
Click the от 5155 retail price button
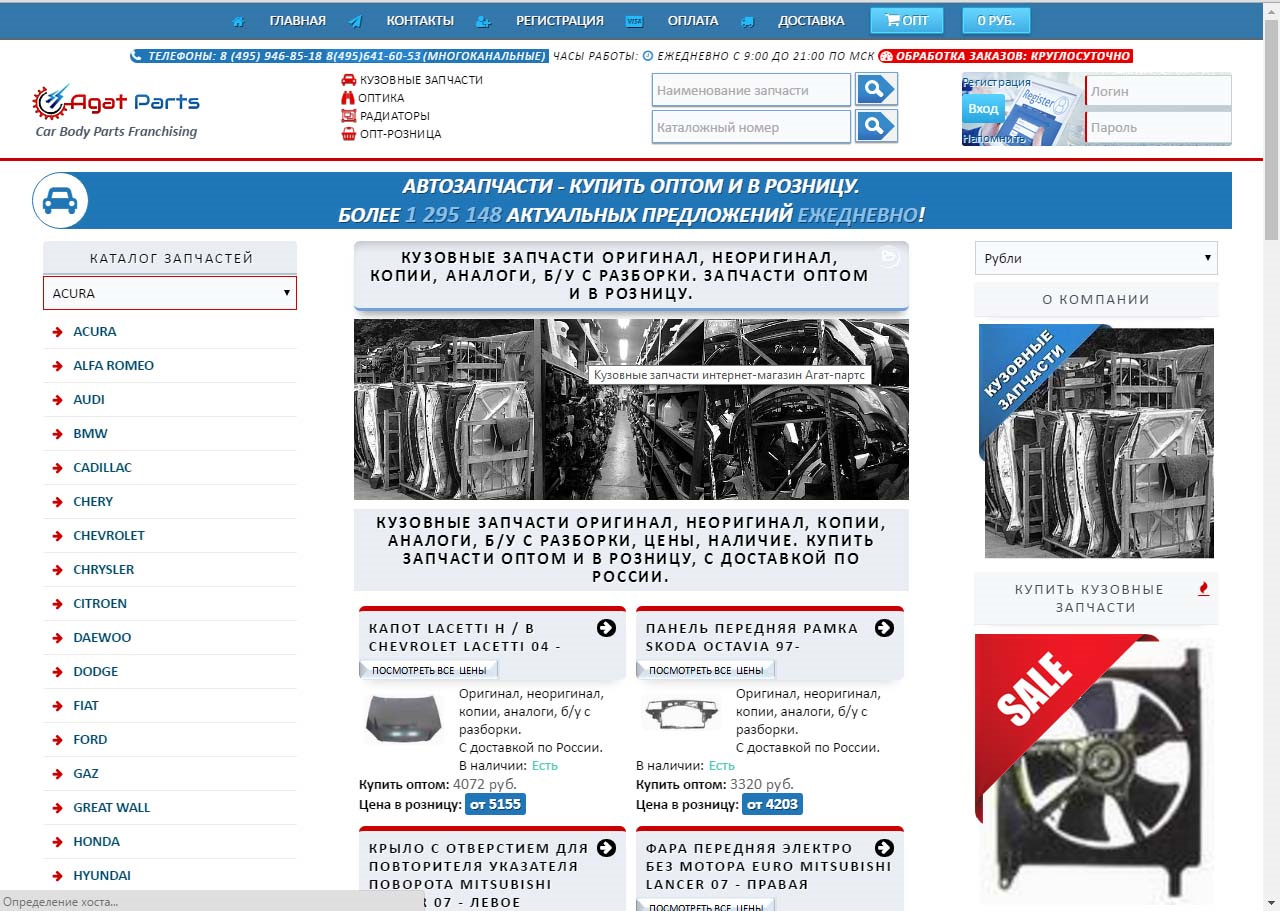[x=495, y=804]
